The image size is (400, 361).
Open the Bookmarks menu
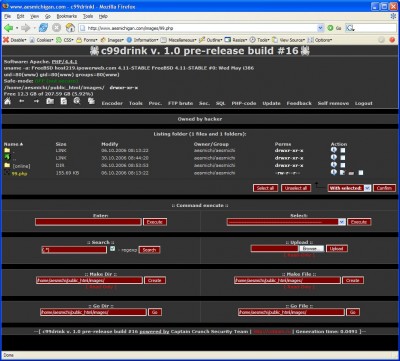pyautogui.click(x=67, y=16)
